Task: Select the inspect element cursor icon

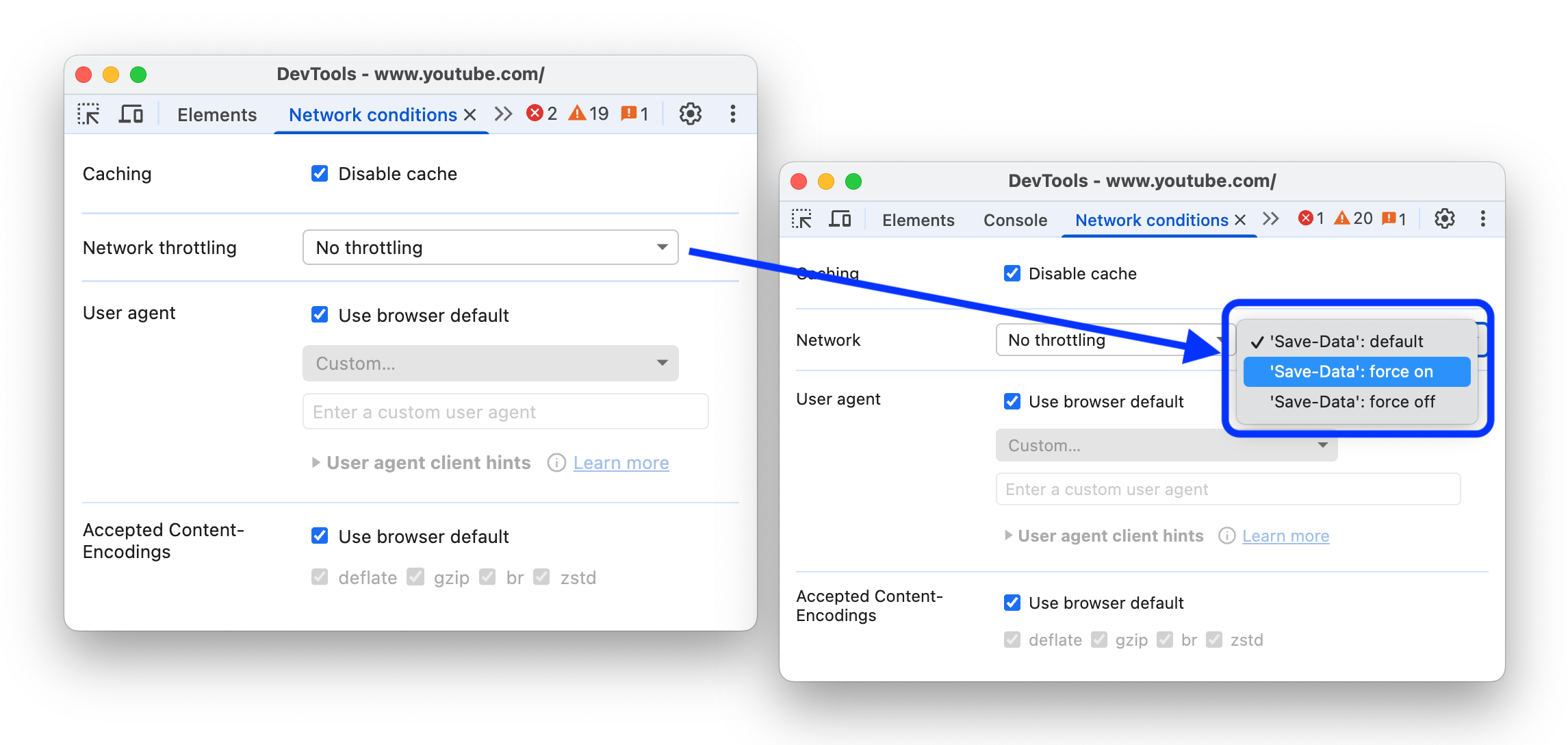Action: [x=89, y=114]
